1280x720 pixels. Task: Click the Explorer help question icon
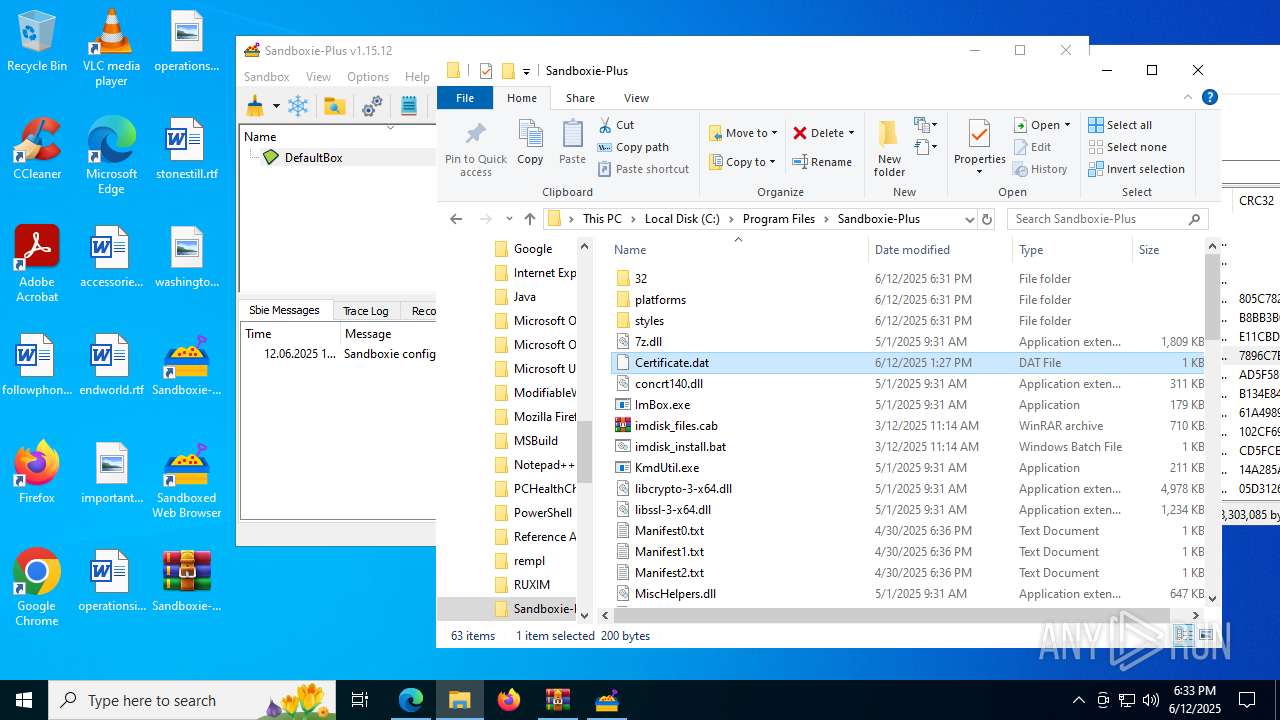[1209, 97]
